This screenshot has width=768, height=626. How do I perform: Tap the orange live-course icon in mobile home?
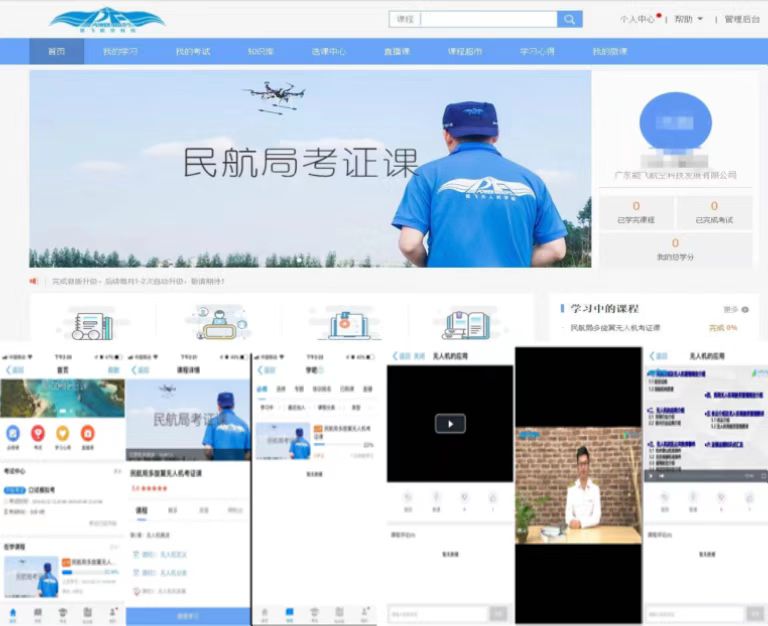tap(87, 433)
